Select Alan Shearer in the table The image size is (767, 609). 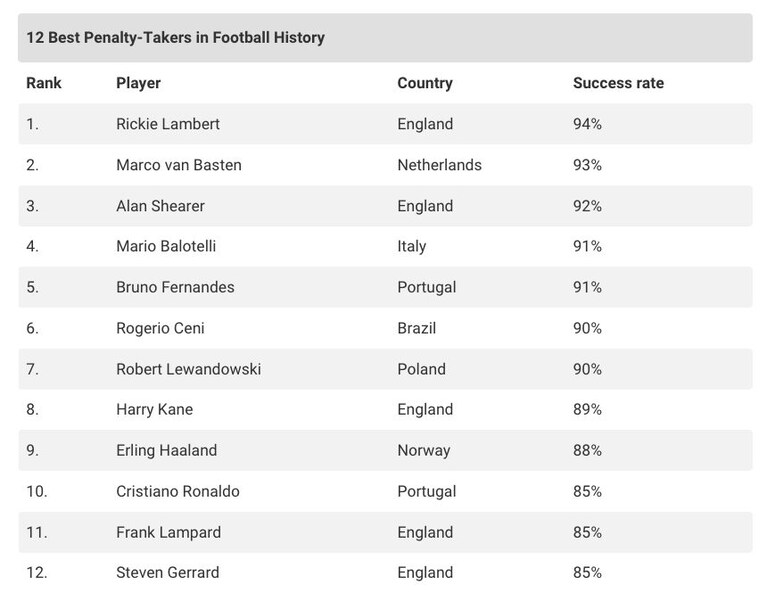(160, 206)
